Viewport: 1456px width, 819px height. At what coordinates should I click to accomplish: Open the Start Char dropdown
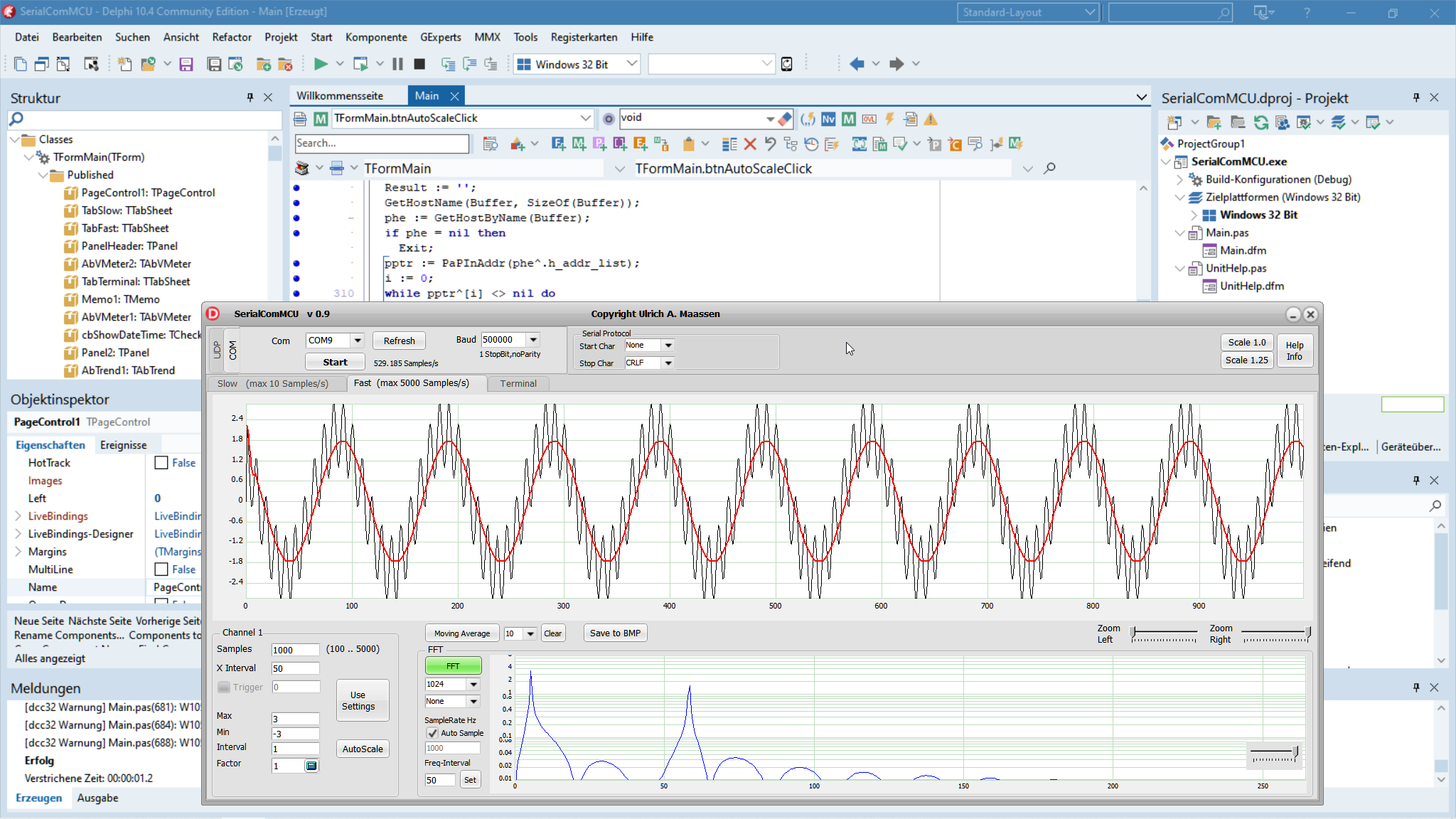click(668, 346)
